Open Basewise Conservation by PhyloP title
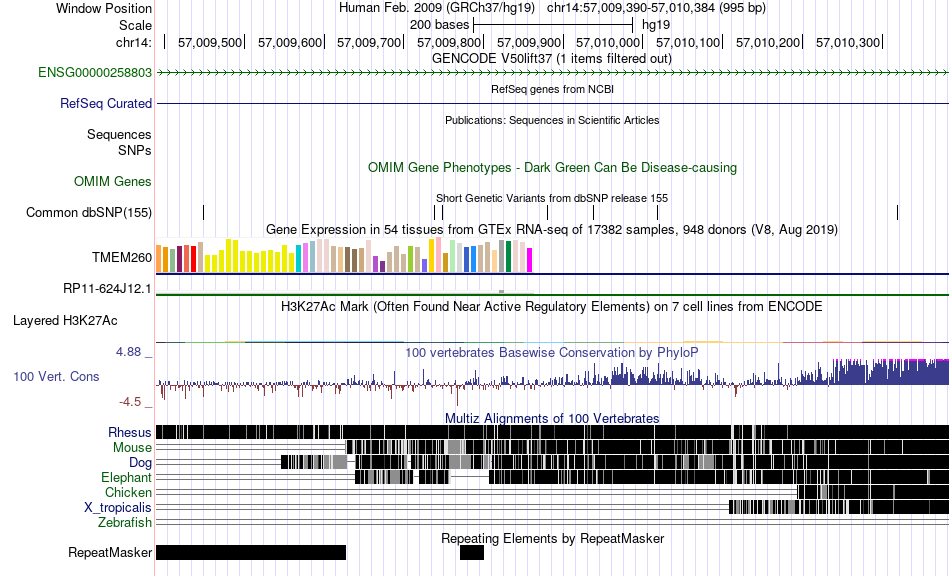The width and height of the screenshot is (950, 576). tap(552, 353)
